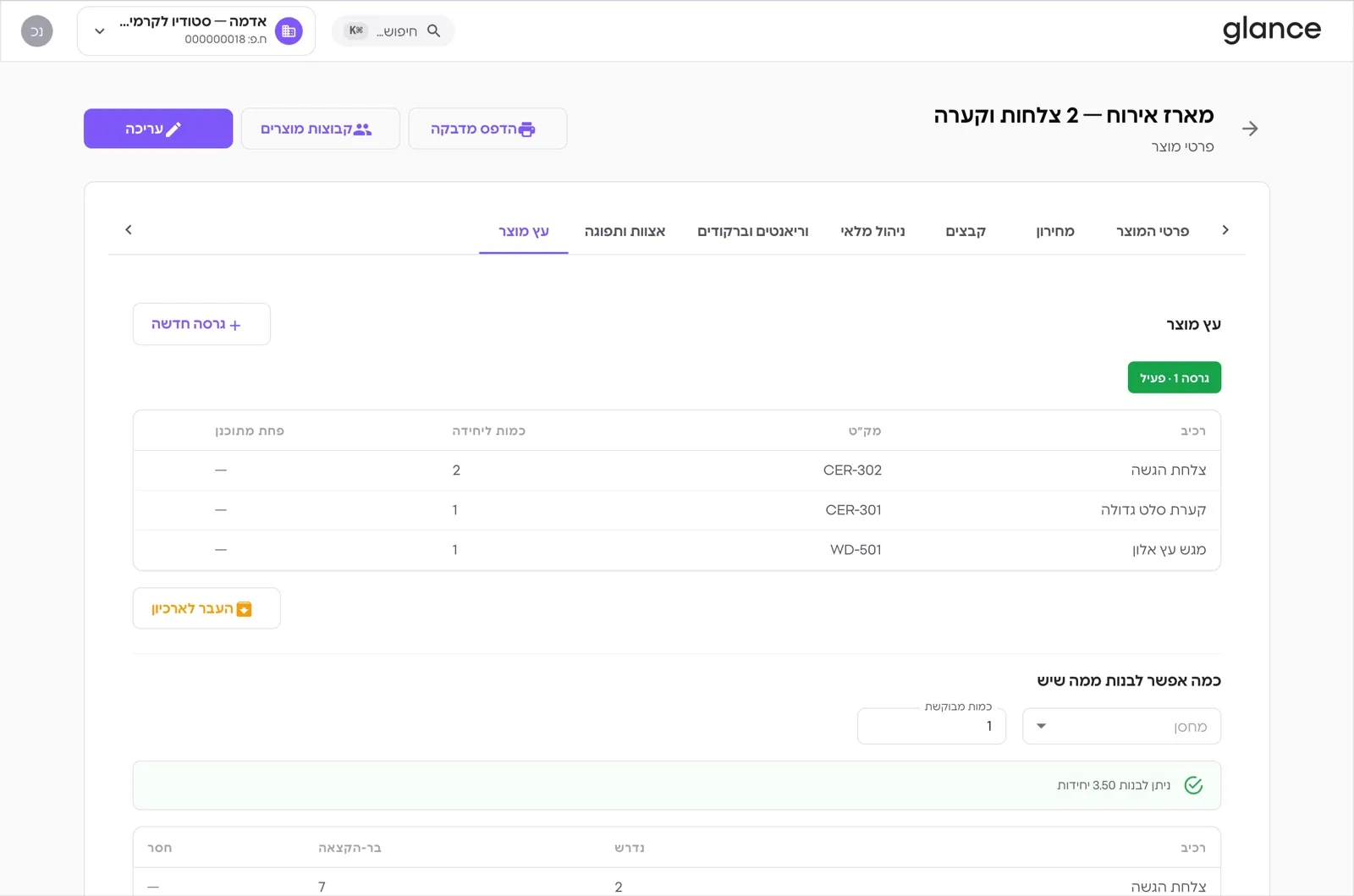Image resolution: width=1354 pixels, height=896 pixels.
Task: Click the search magnifier icon
Action: (x=434, y=30)
